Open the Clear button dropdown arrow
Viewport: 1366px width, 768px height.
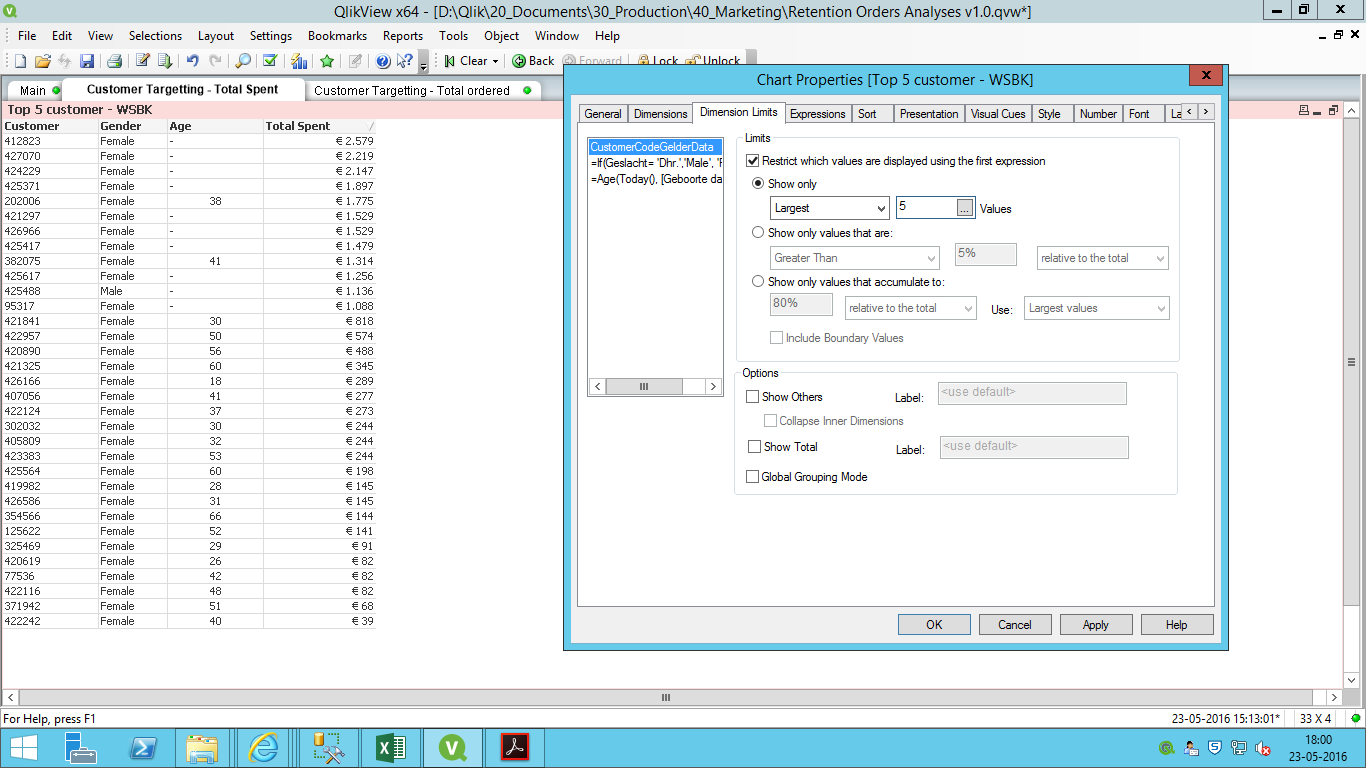point(495,61)
